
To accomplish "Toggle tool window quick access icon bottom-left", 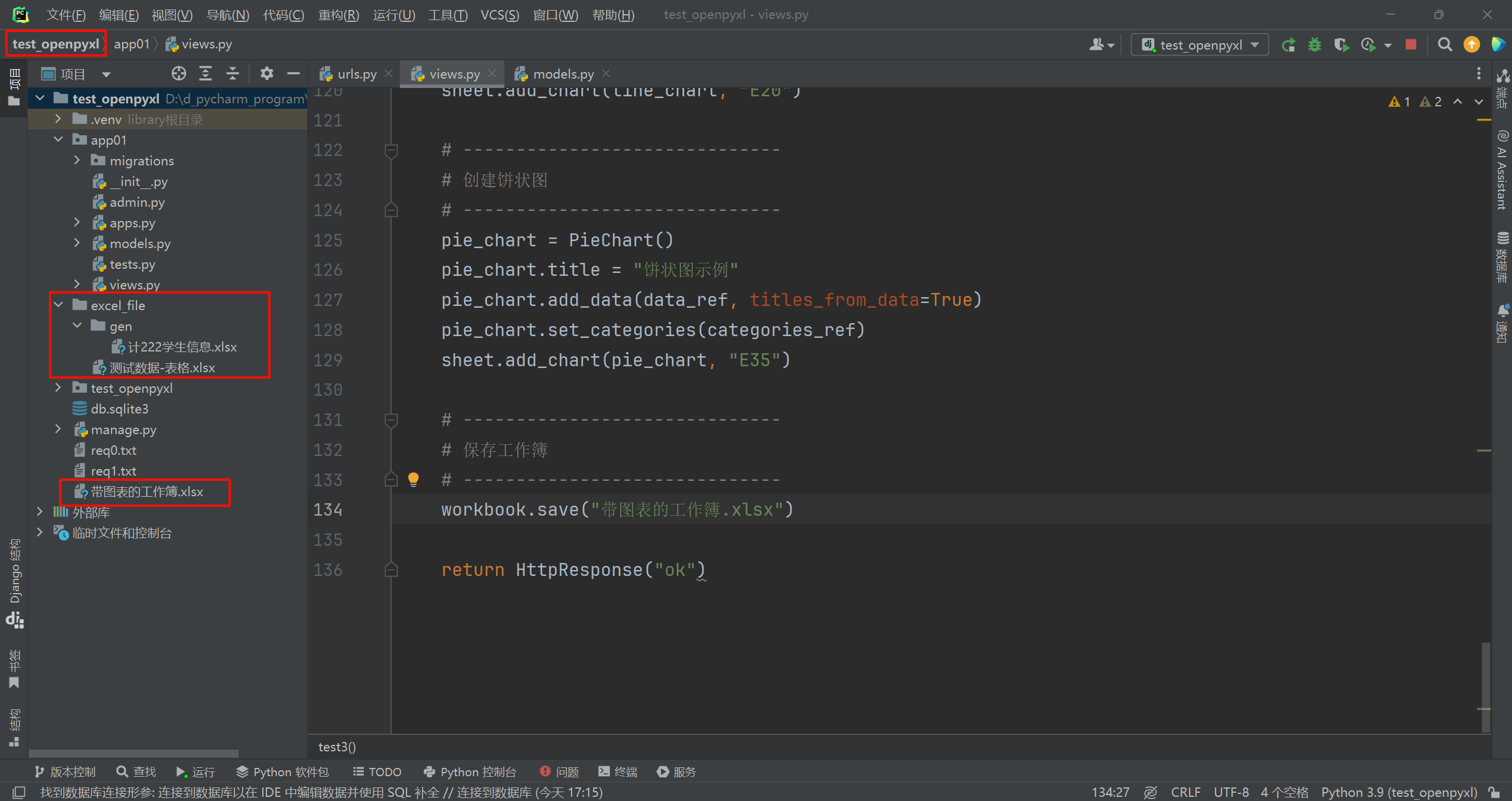I will tap(18, 792).
